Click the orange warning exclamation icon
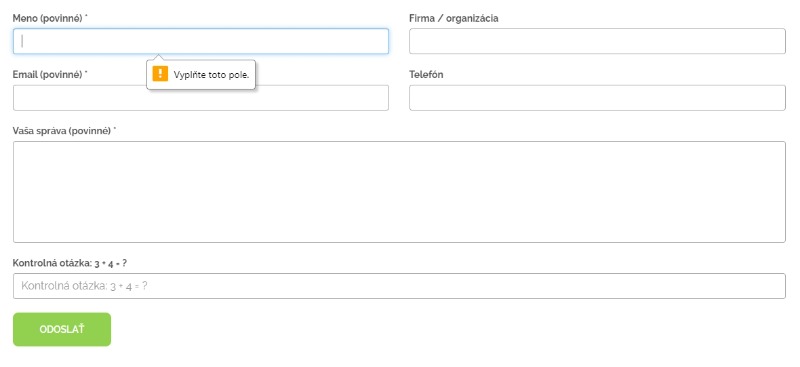Image resolution: width=800 pixels, height=367 pixels. [x=160, y=74]
